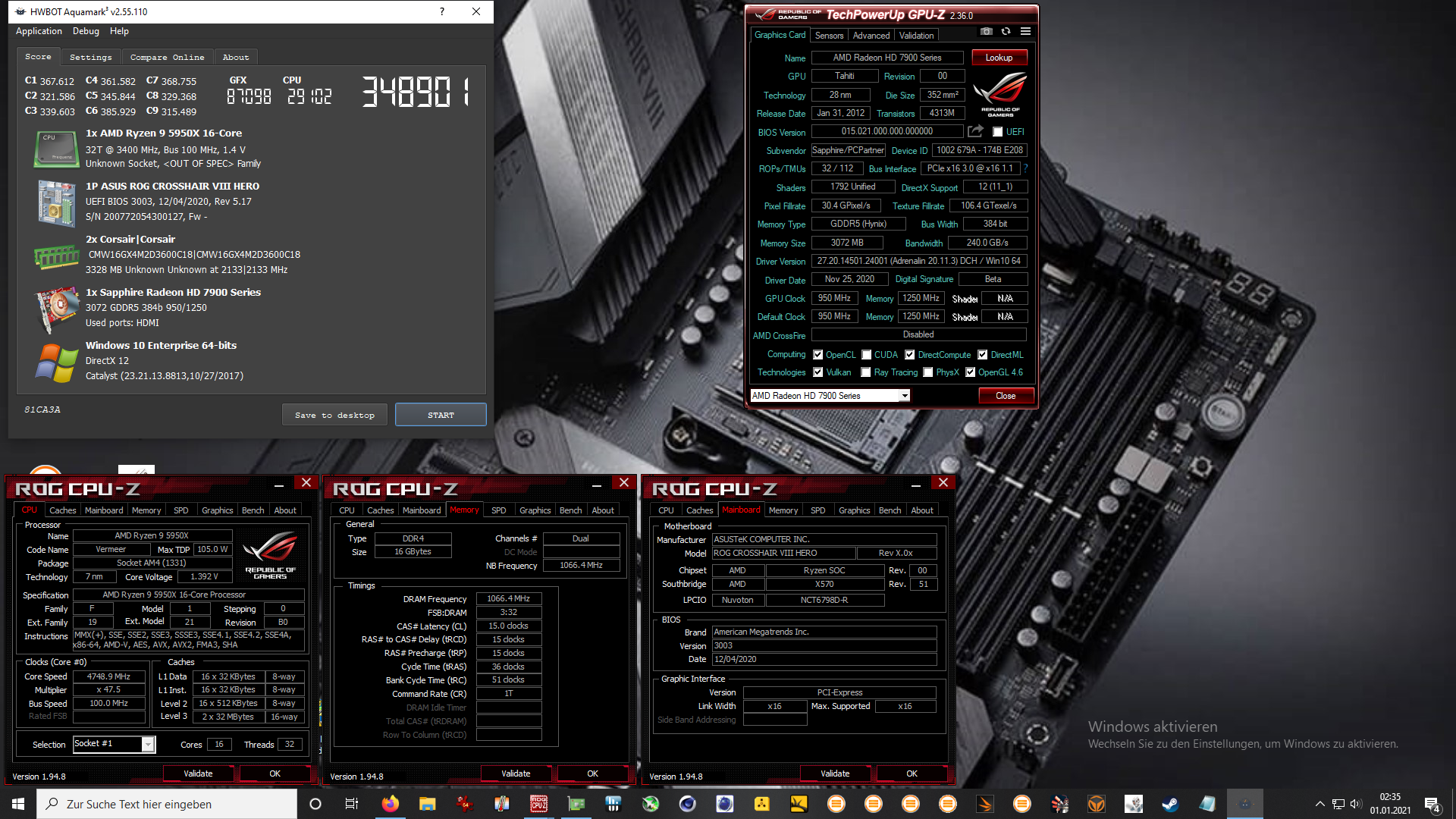Open Cortana circle on the taskbar
Viewport: 1456px width, 819px height.
315,804
